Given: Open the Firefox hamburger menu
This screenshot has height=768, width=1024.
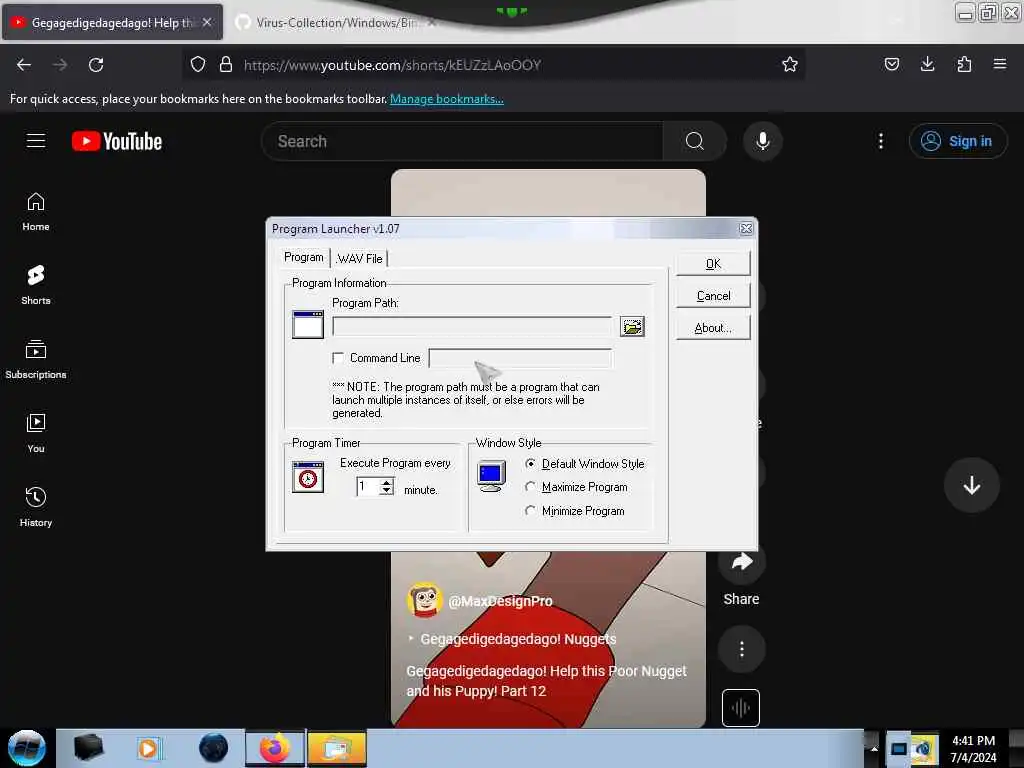Looking at the screenshot, I should [1000, 65].
